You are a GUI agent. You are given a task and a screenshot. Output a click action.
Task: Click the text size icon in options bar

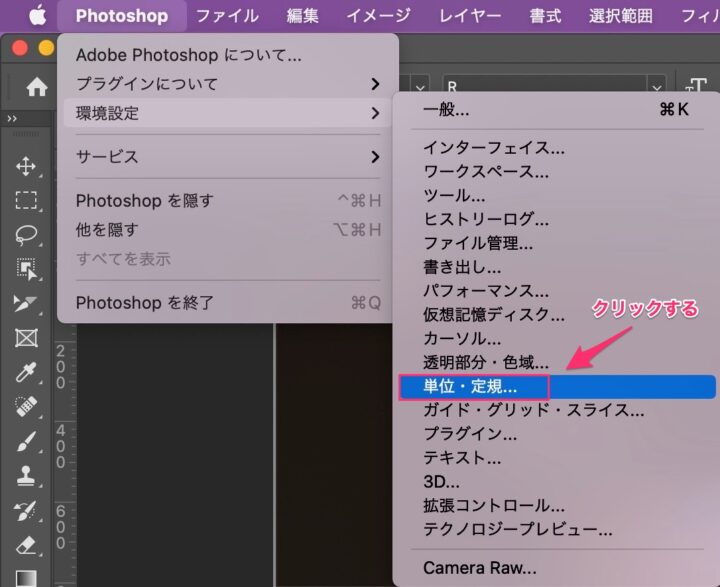[x=696, y=86]
